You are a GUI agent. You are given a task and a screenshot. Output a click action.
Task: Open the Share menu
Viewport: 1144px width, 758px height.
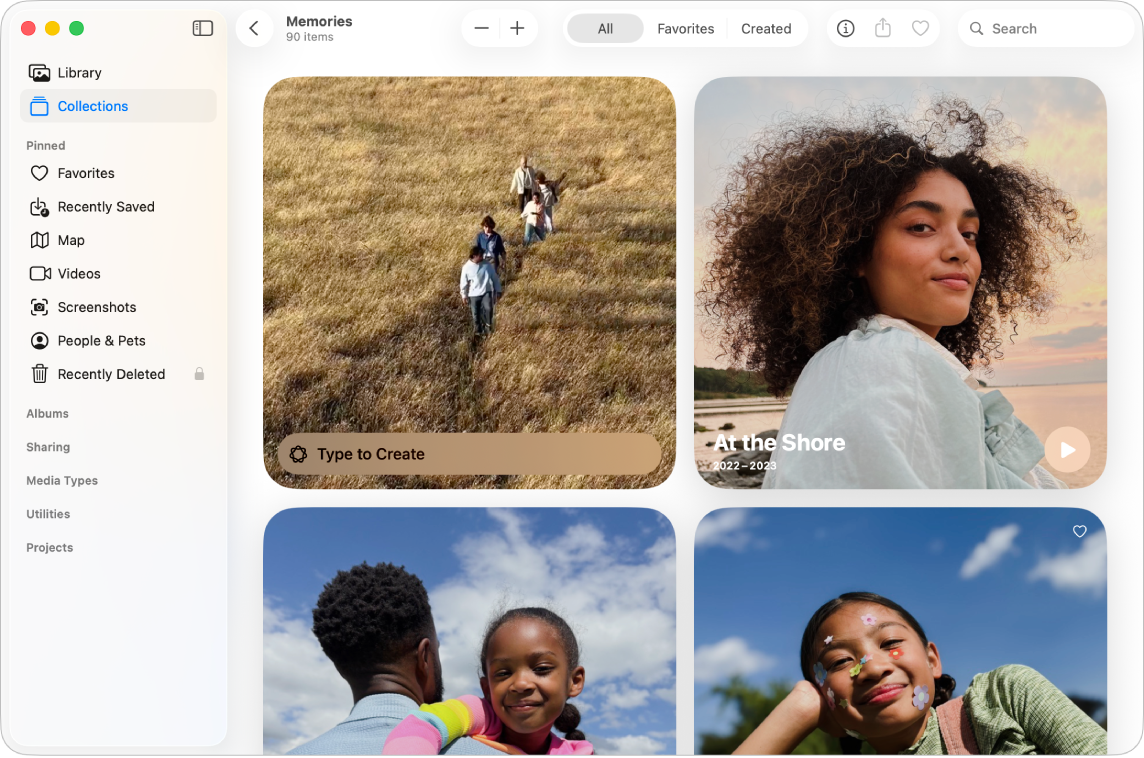(883, 28)
